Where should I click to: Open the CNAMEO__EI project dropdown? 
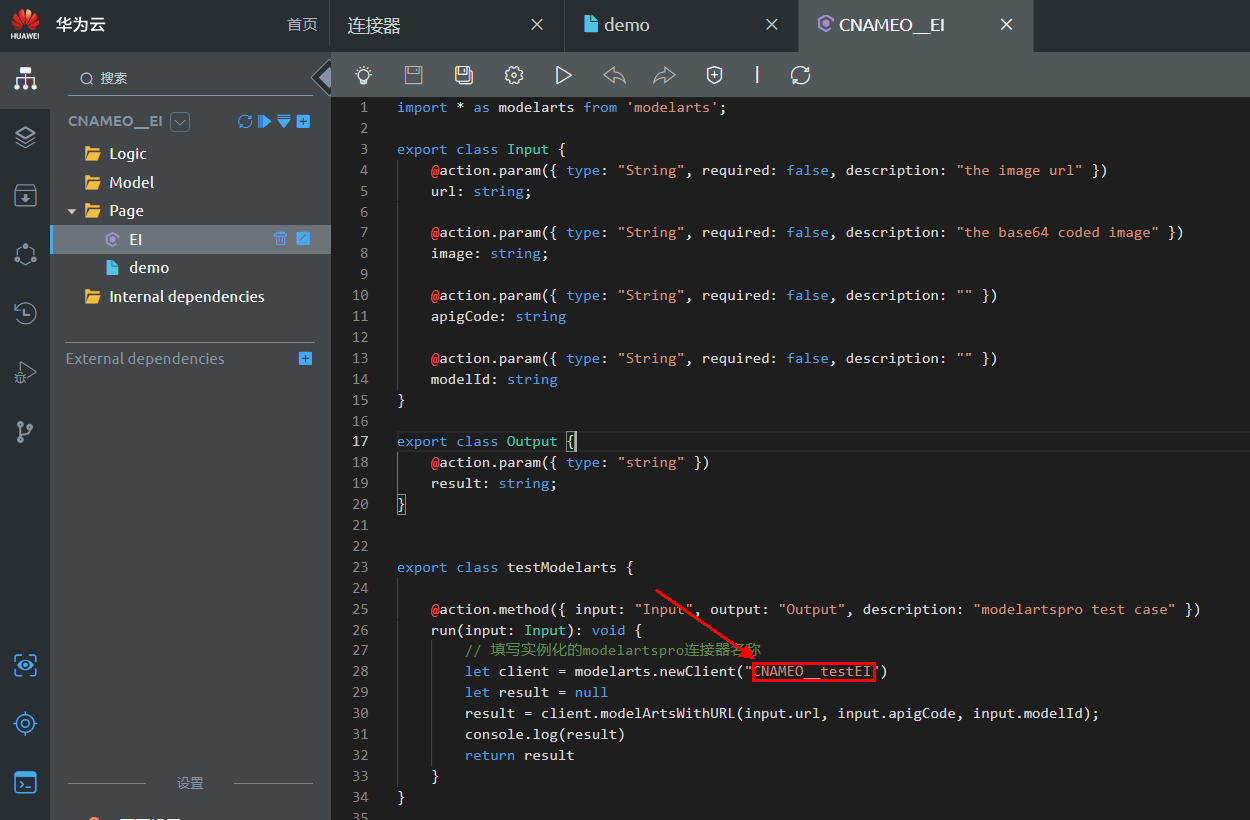pos(180,122)
